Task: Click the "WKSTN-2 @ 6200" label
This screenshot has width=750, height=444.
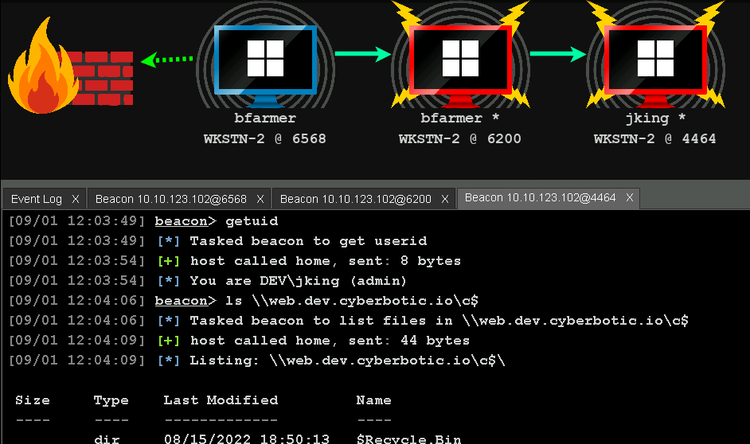Action: [x=460, y=139]
